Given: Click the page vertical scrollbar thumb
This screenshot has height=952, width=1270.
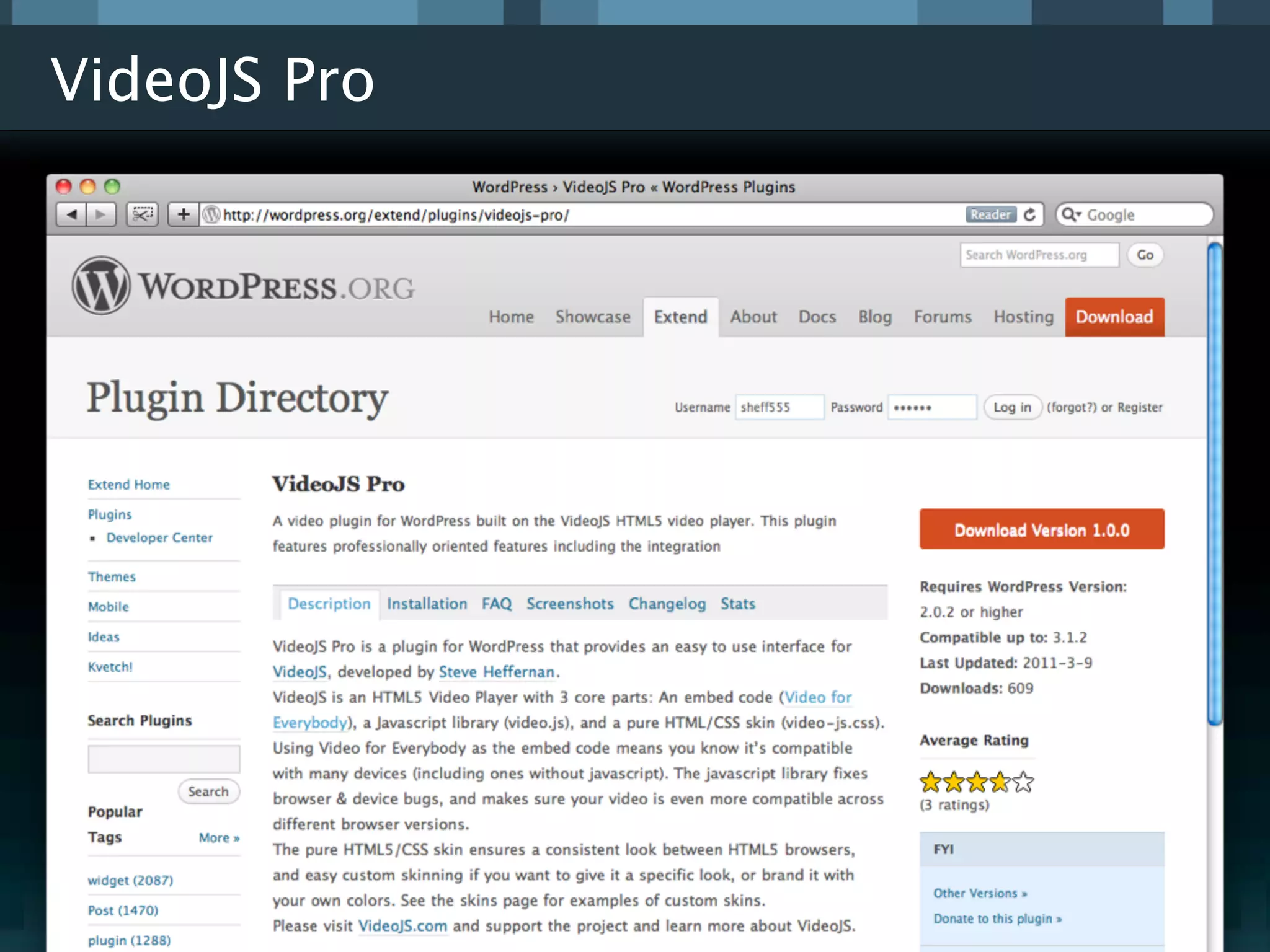Looking at the screenshot, I should pos(1215,483).
